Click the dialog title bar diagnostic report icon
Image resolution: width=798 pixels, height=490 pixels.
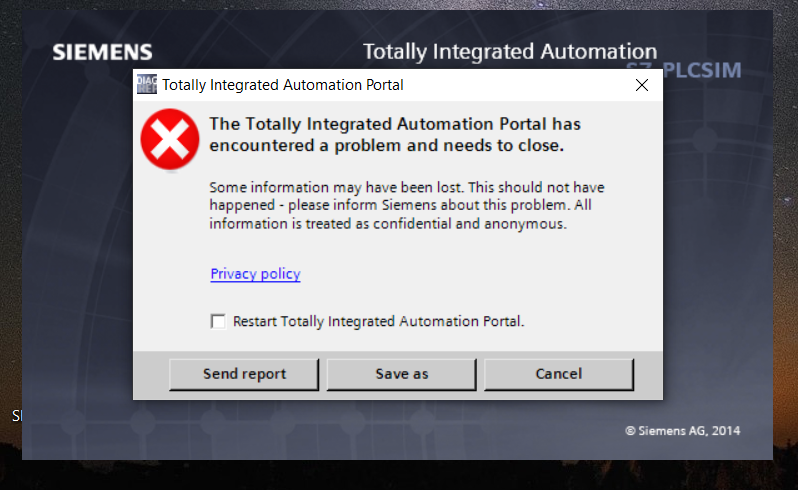(x=147, y=84)
